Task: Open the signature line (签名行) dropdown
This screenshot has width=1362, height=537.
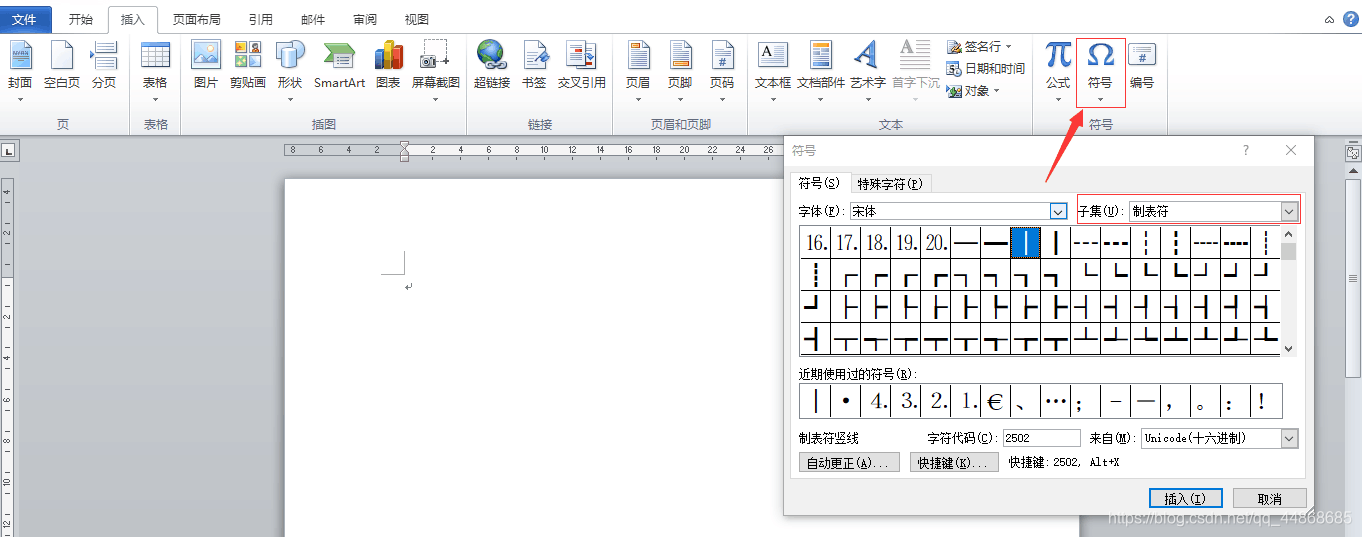Action: click(1009, 46)
